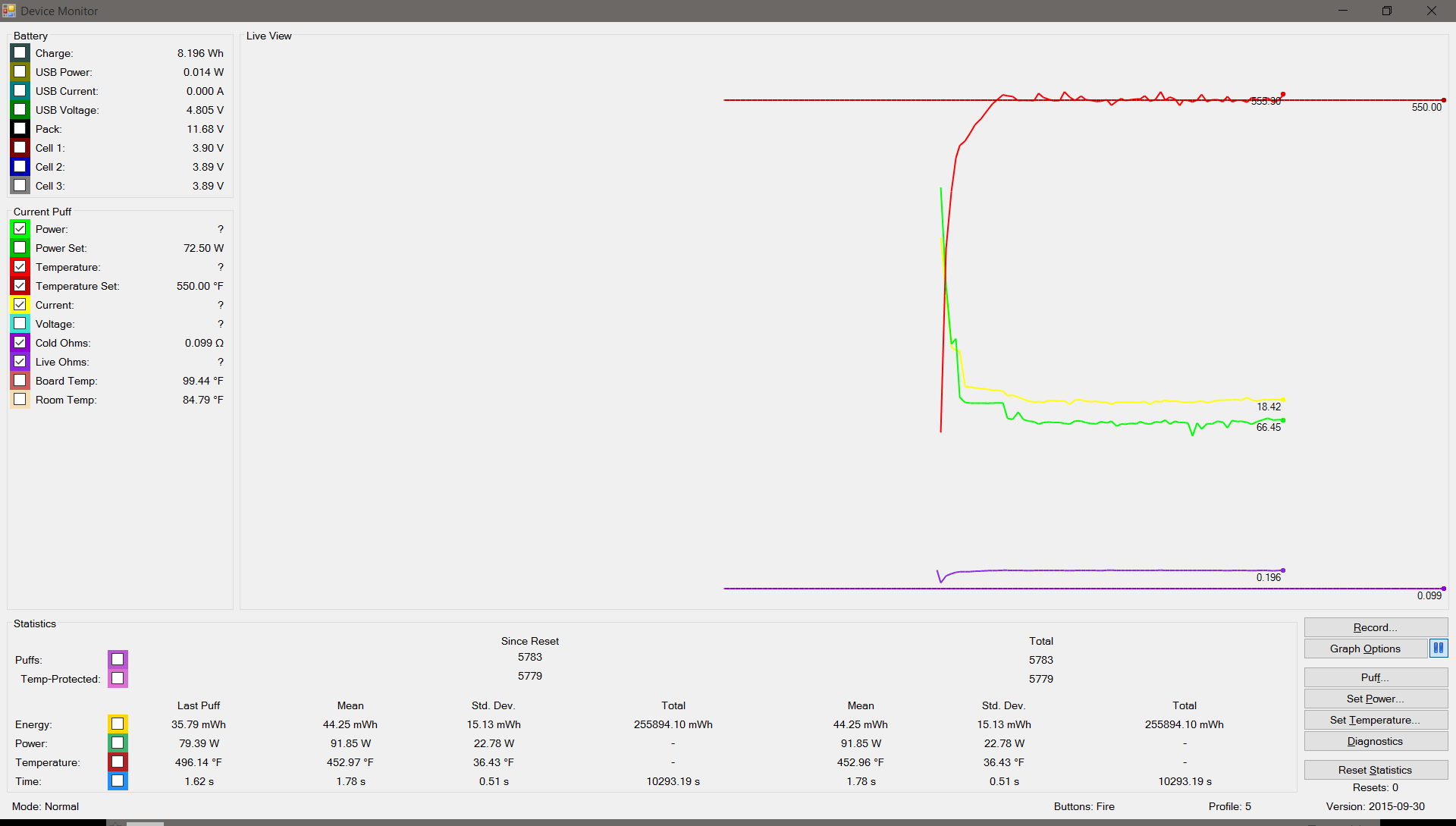Toggle the Charge checkbox in Battery
The image size is (1456, 826).
20,53
